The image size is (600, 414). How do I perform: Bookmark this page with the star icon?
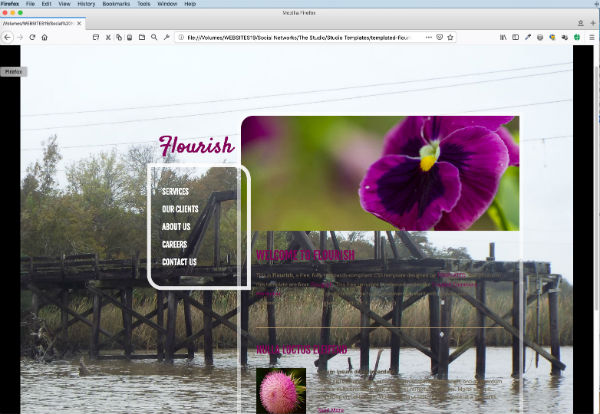click(x=450, y=37)
